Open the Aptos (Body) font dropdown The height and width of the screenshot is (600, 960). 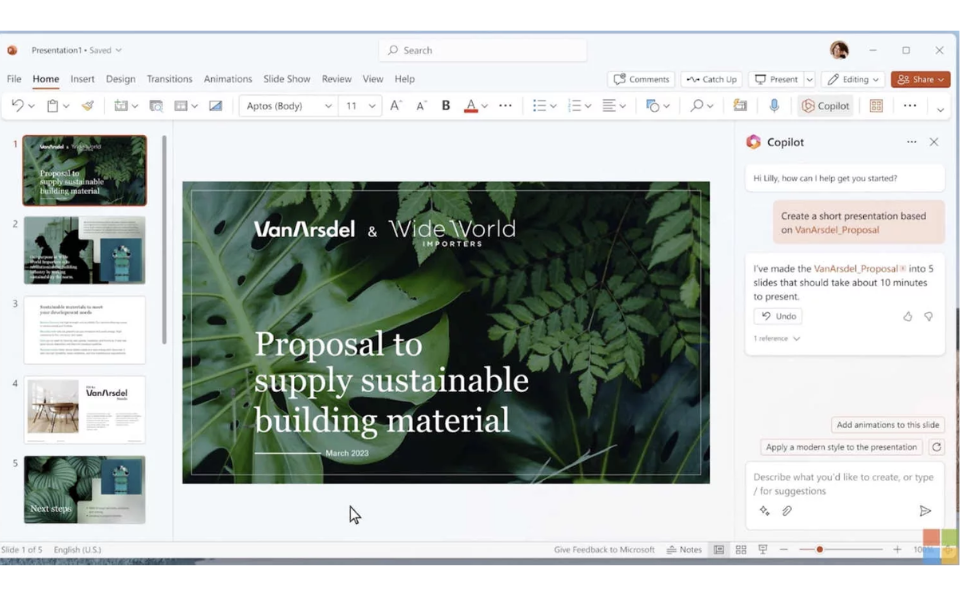[x=328, y=106]
